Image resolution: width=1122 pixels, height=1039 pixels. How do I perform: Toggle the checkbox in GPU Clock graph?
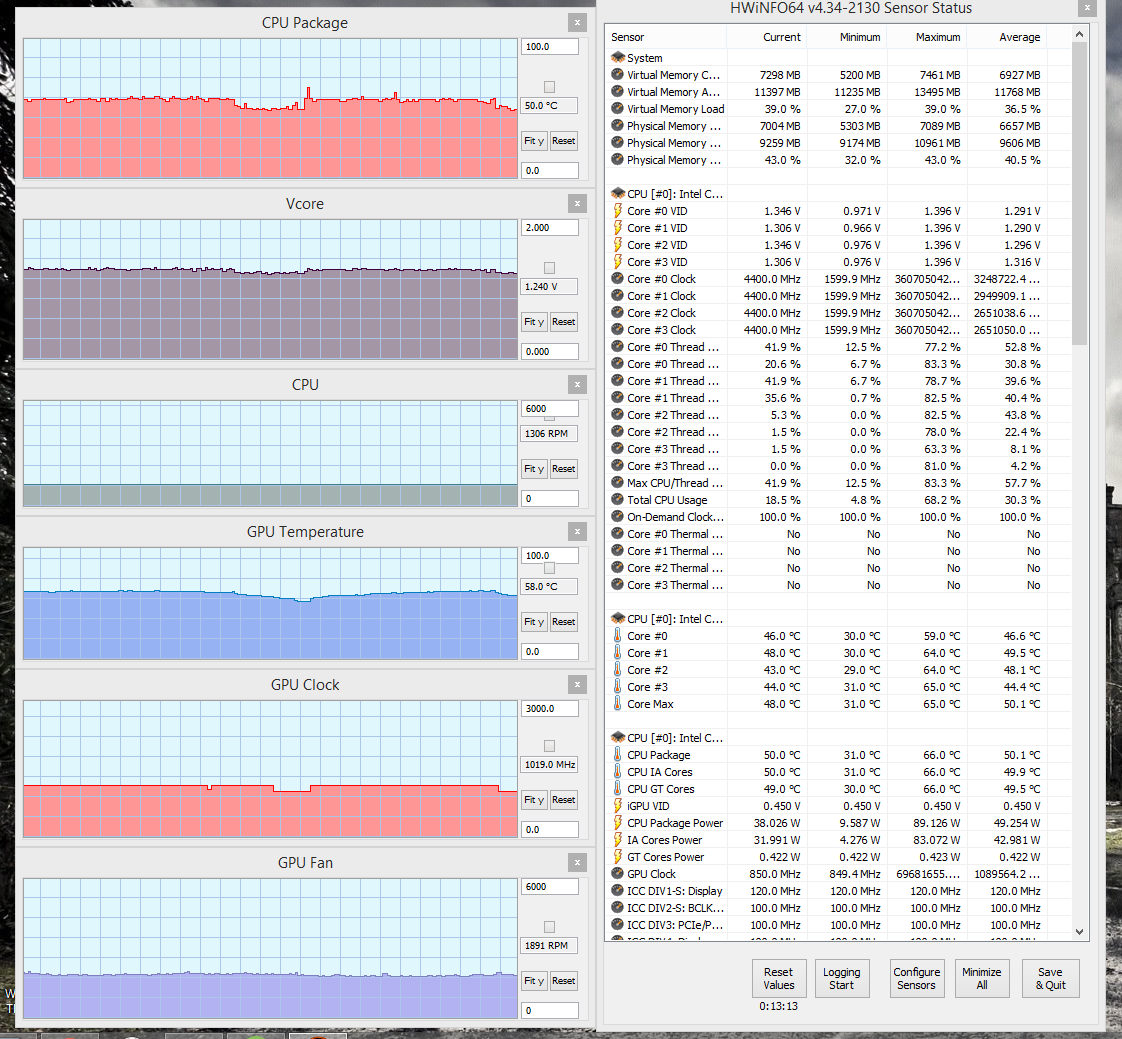point(550,746)
